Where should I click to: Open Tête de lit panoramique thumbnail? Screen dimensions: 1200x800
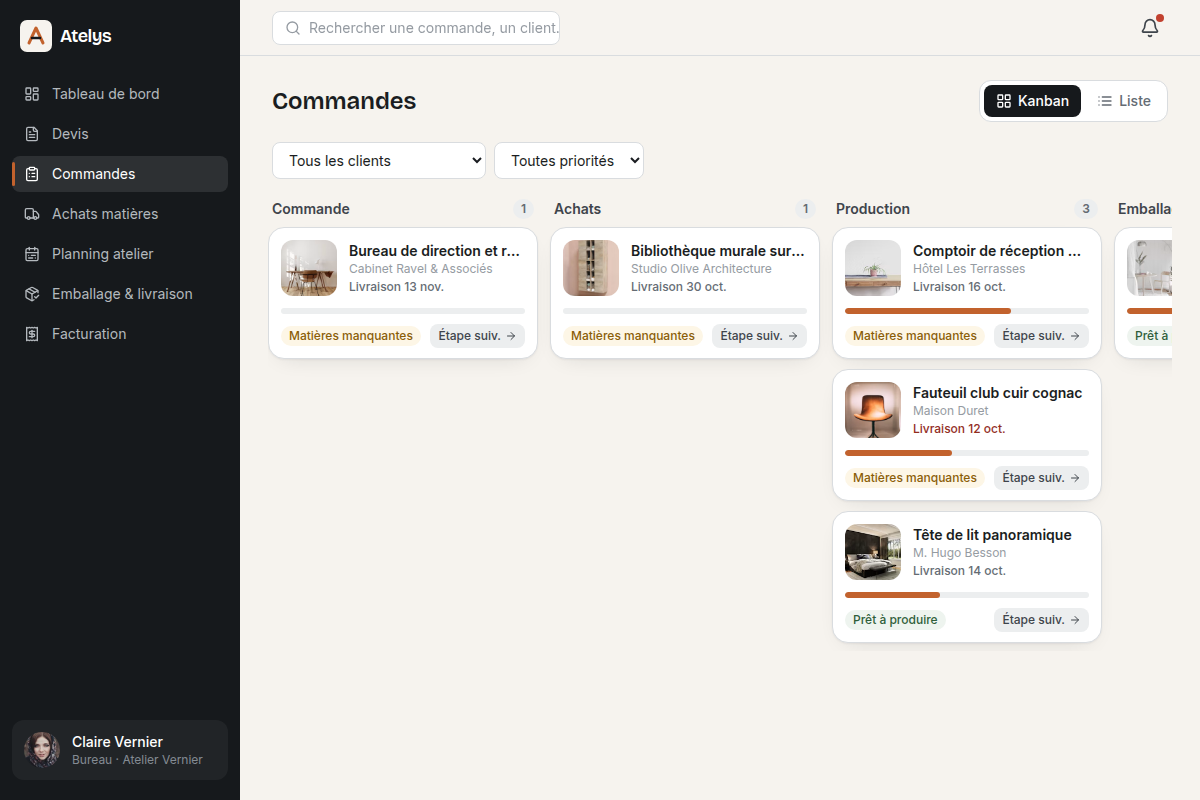873,552
